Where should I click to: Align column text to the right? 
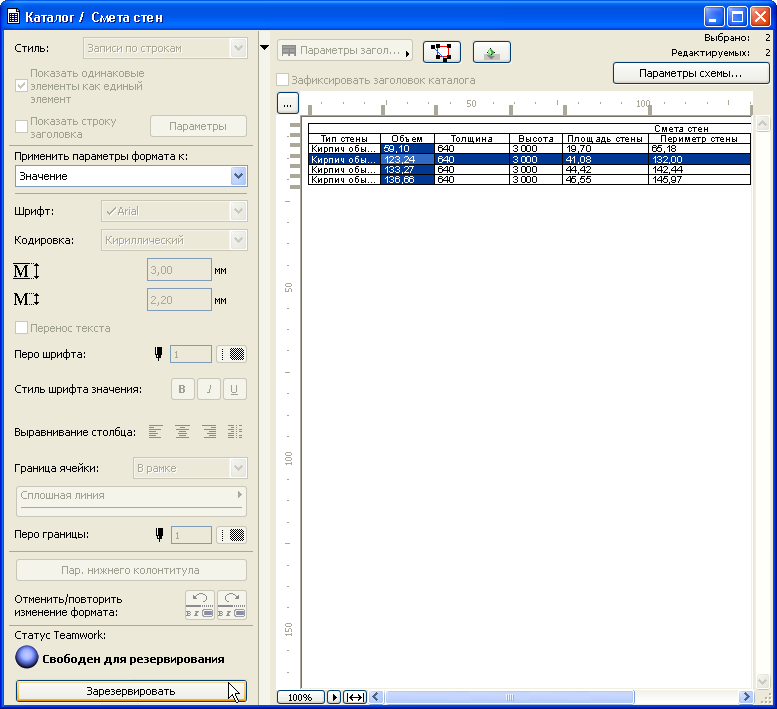pos(209,432)
